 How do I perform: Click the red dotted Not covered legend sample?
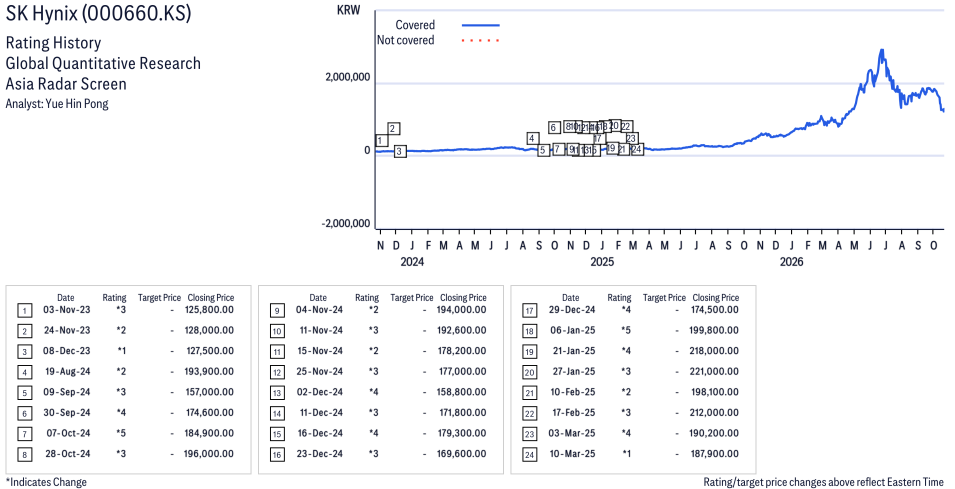[481, 41]
